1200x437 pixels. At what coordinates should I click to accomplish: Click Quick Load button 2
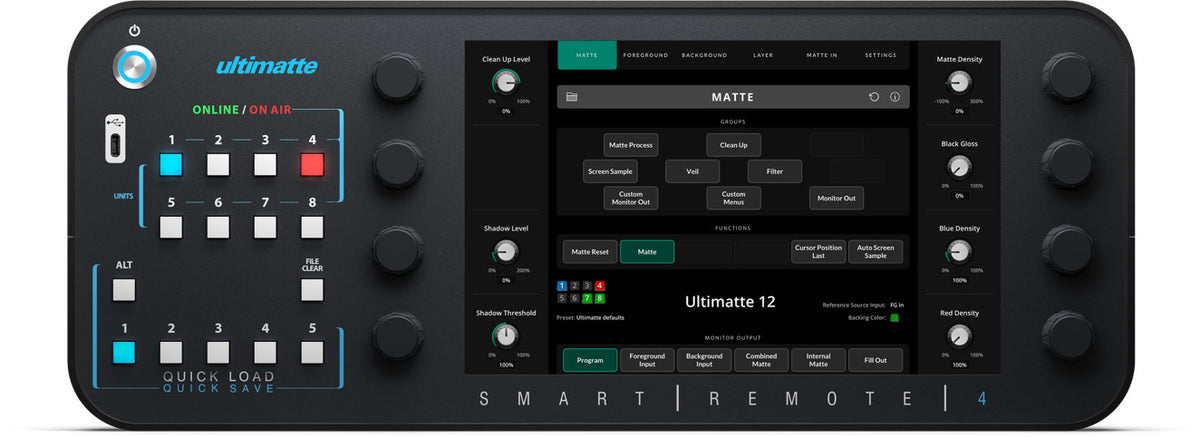tap(172, 352)
